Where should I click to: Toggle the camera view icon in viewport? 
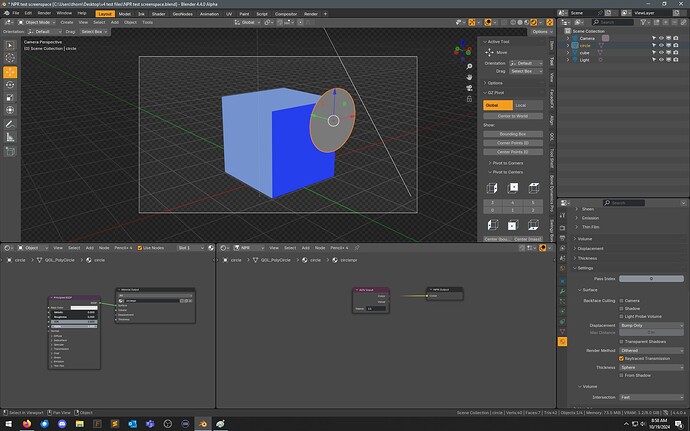coord(469,88)
